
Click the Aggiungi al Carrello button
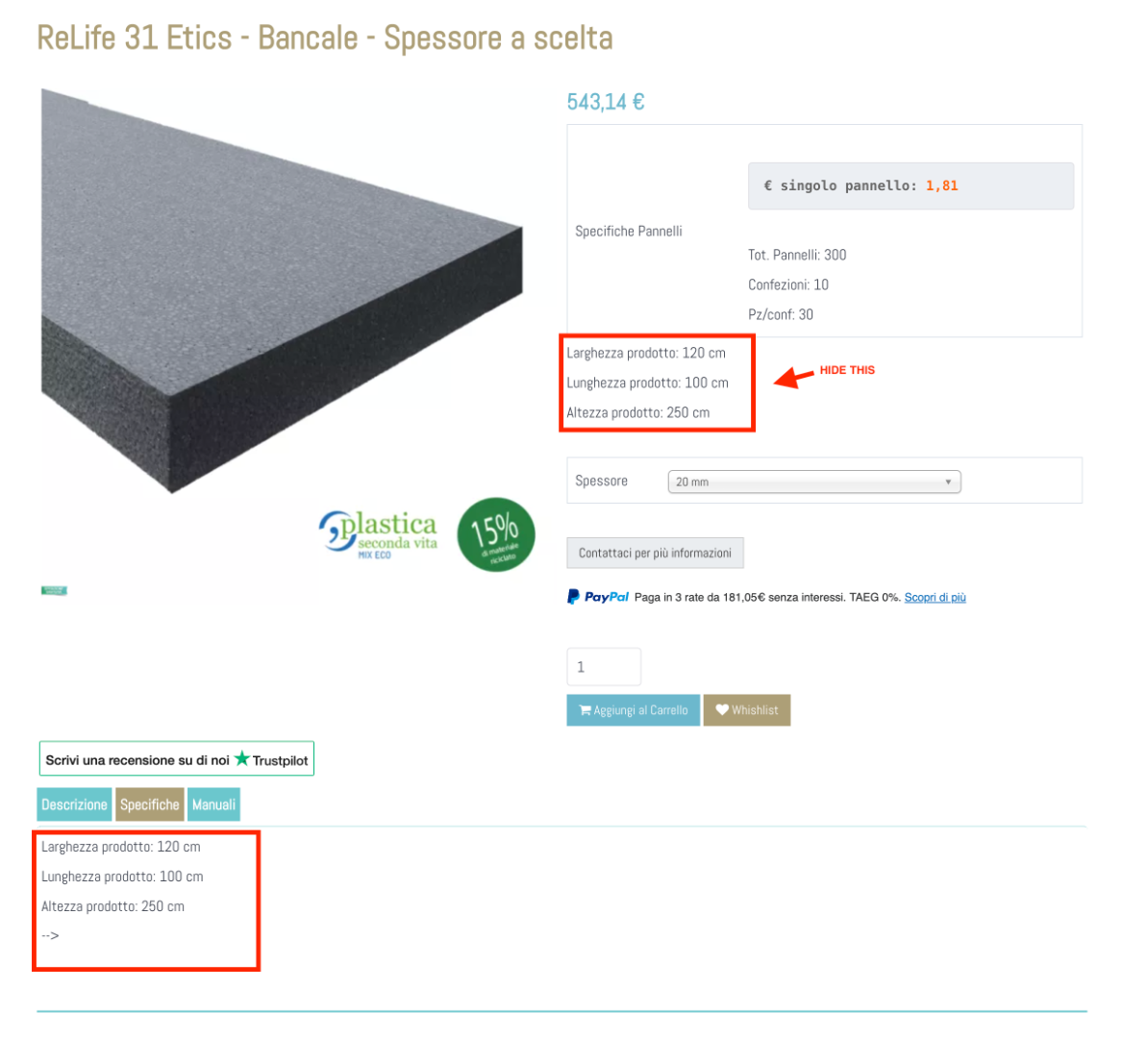634,710
